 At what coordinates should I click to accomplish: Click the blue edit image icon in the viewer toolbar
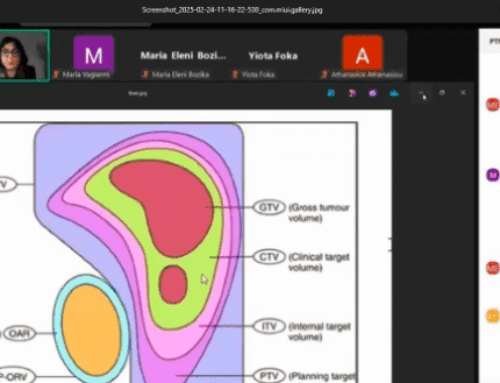[331, 93]
